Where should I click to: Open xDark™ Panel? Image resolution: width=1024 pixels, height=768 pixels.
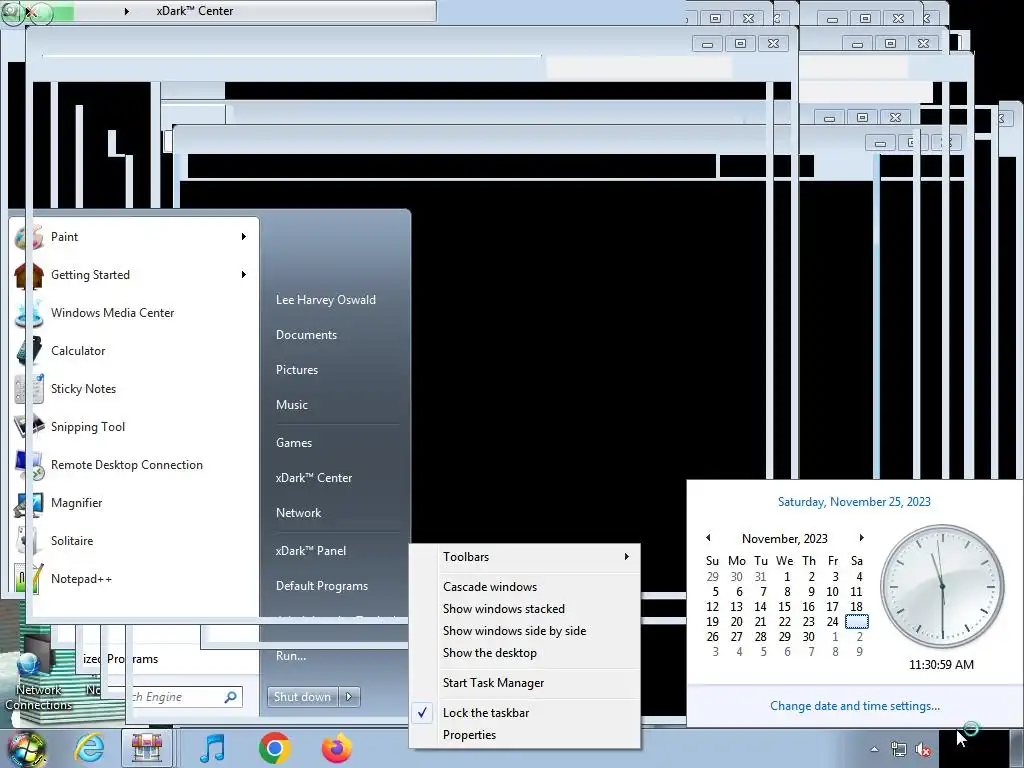pos(311,551)
